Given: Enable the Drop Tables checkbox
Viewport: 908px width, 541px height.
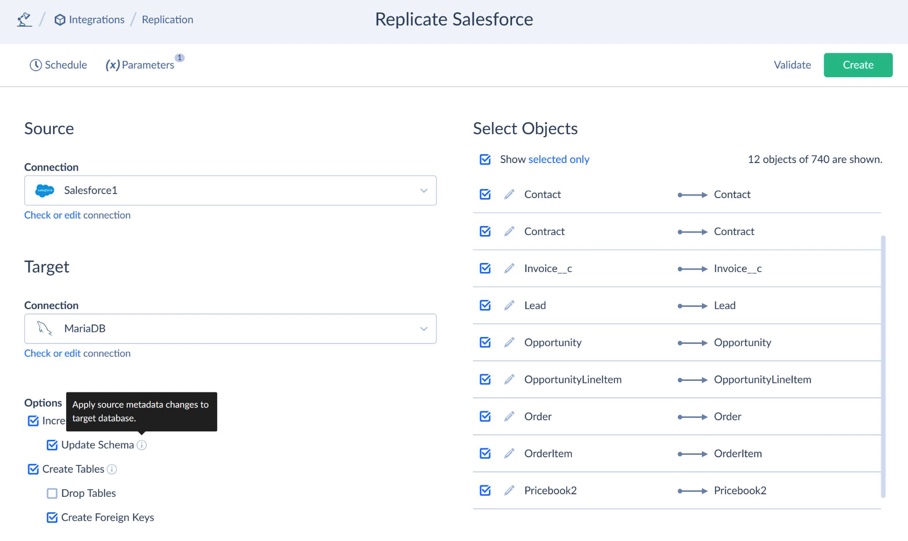Looking at the screenshot, I should [52, 494].
